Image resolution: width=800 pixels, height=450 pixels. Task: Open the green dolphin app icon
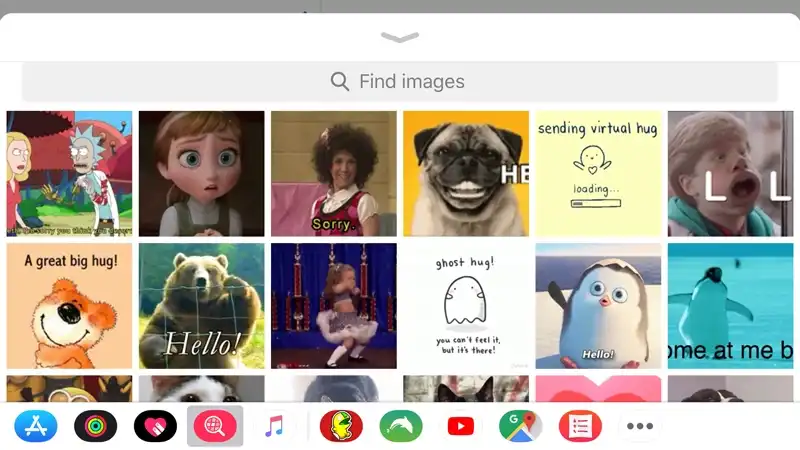tap(401, 426)
